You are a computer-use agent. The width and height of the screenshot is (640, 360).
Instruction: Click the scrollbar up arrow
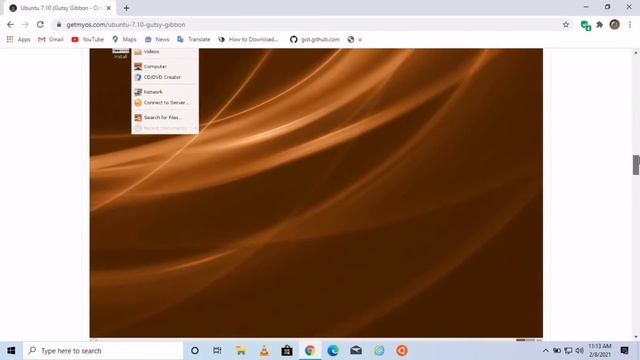[636, 53]
